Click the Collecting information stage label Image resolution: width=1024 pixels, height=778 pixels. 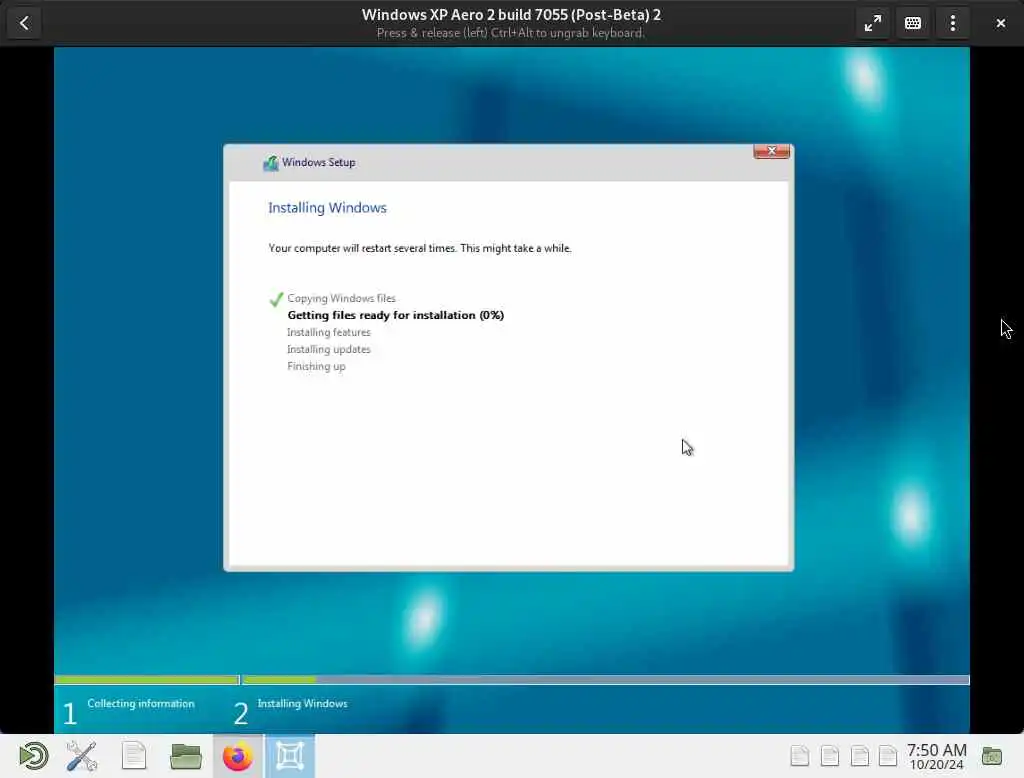[141, 704]
